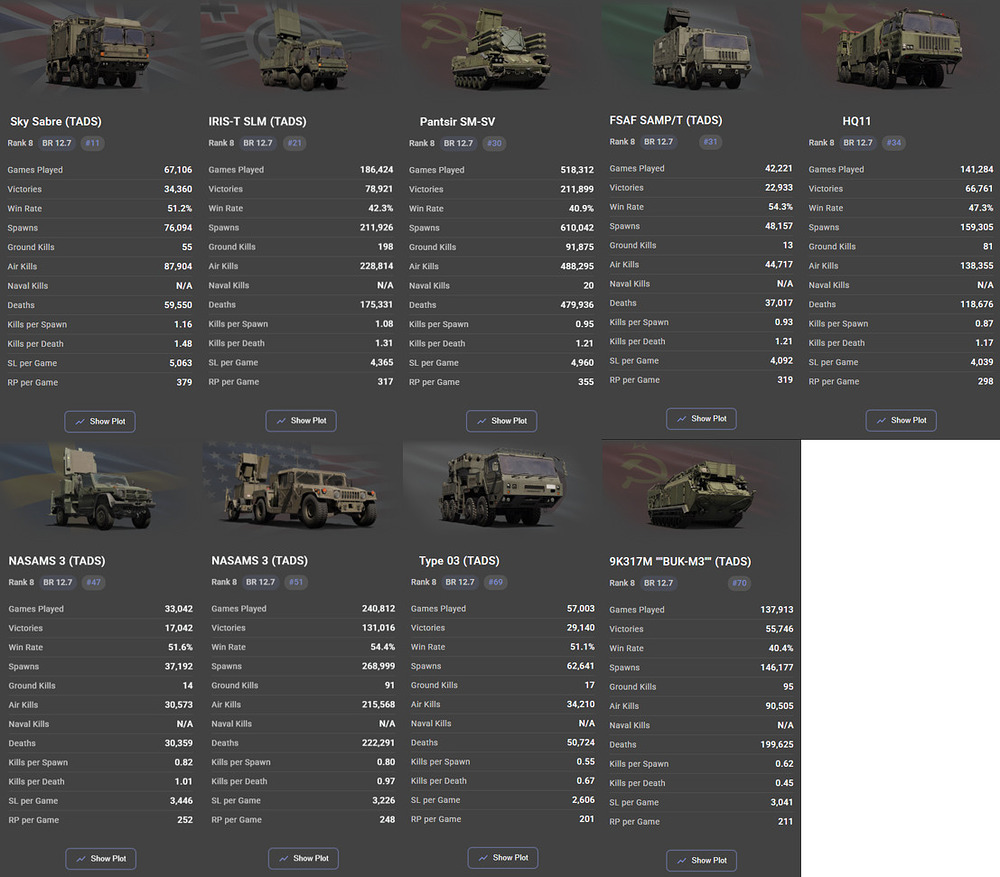Viewport: 1000px width, 877px height.
Task: Click the BR 12.7 badge on Sky Sabre
Action: click(57, 143)
